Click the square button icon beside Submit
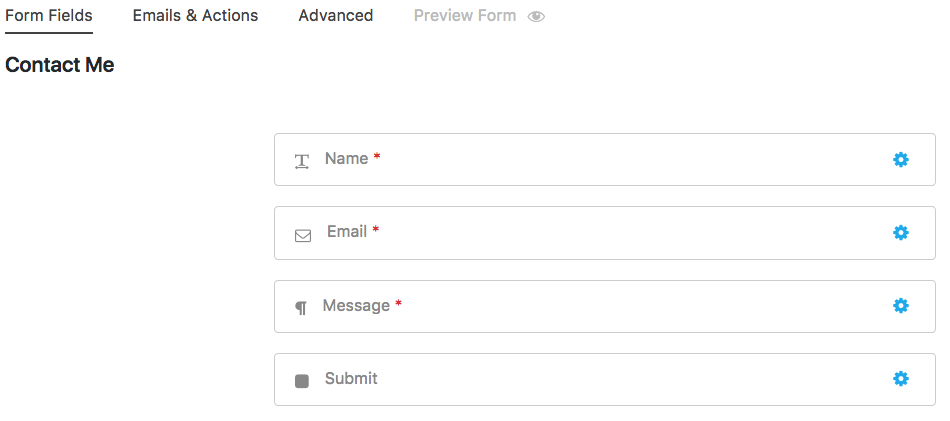The image size is (950, 421). click(302, 381)
